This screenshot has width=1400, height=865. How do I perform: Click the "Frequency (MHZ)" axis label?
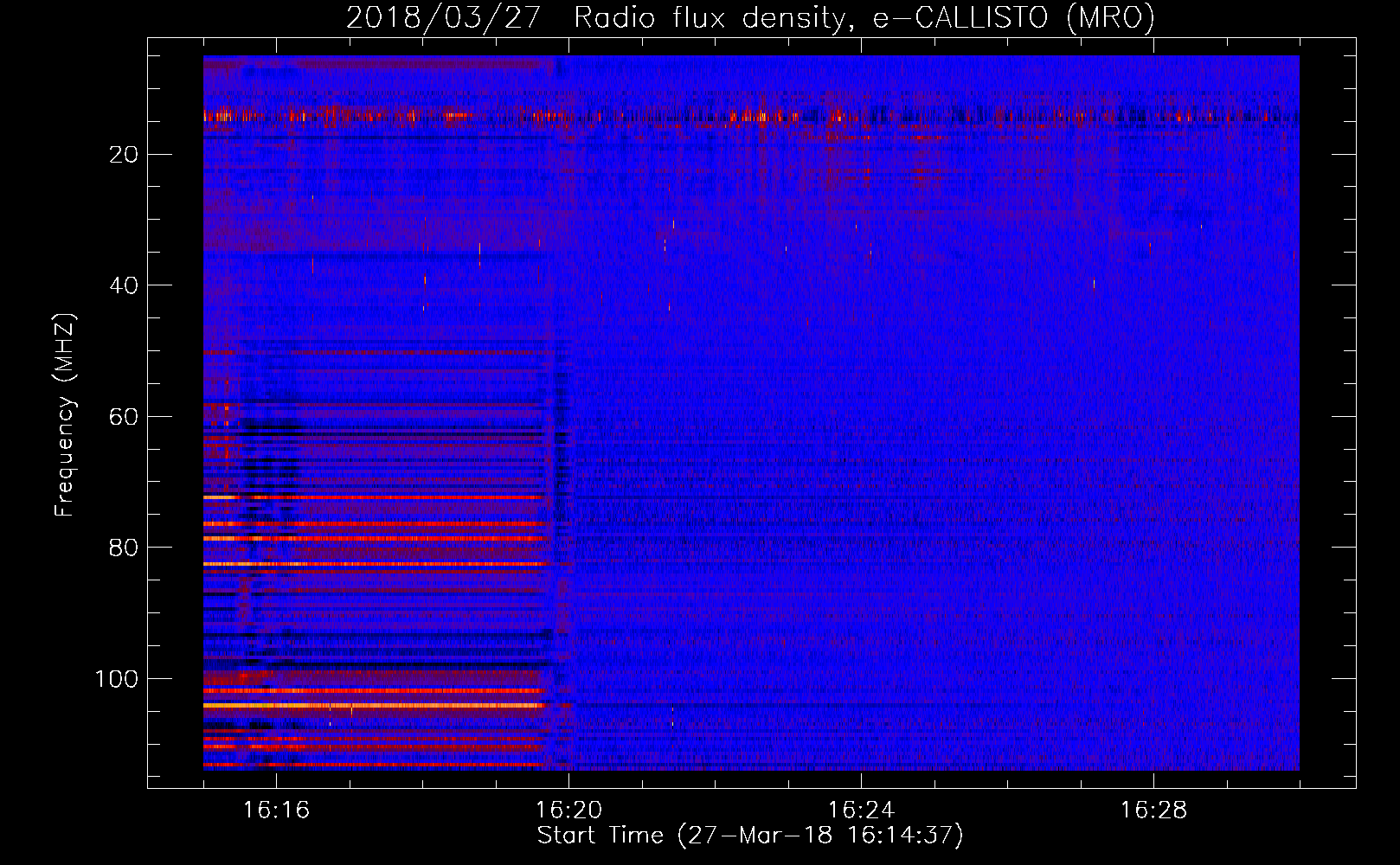(65, 414)
